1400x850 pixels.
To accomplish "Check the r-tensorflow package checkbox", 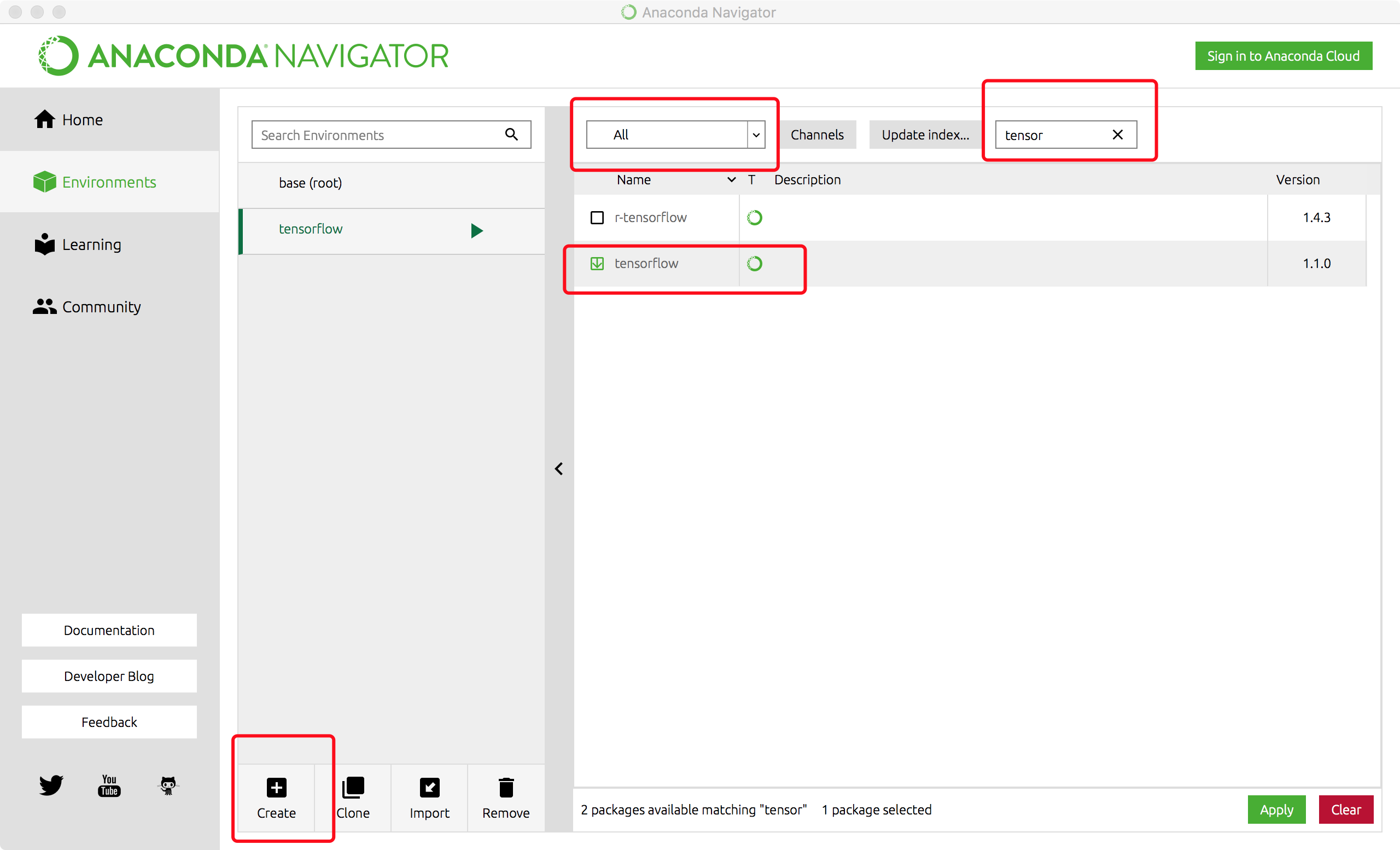I will (597, 218).
